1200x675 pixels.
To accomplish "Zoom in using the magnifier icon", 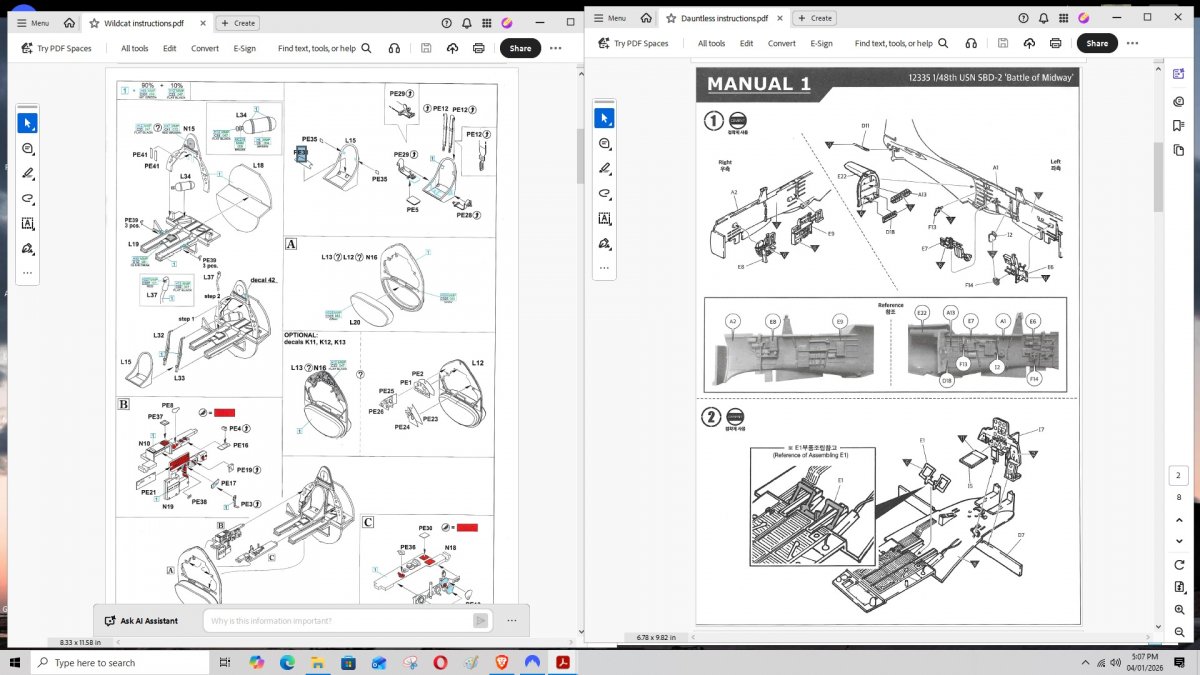I will 1178,610.
